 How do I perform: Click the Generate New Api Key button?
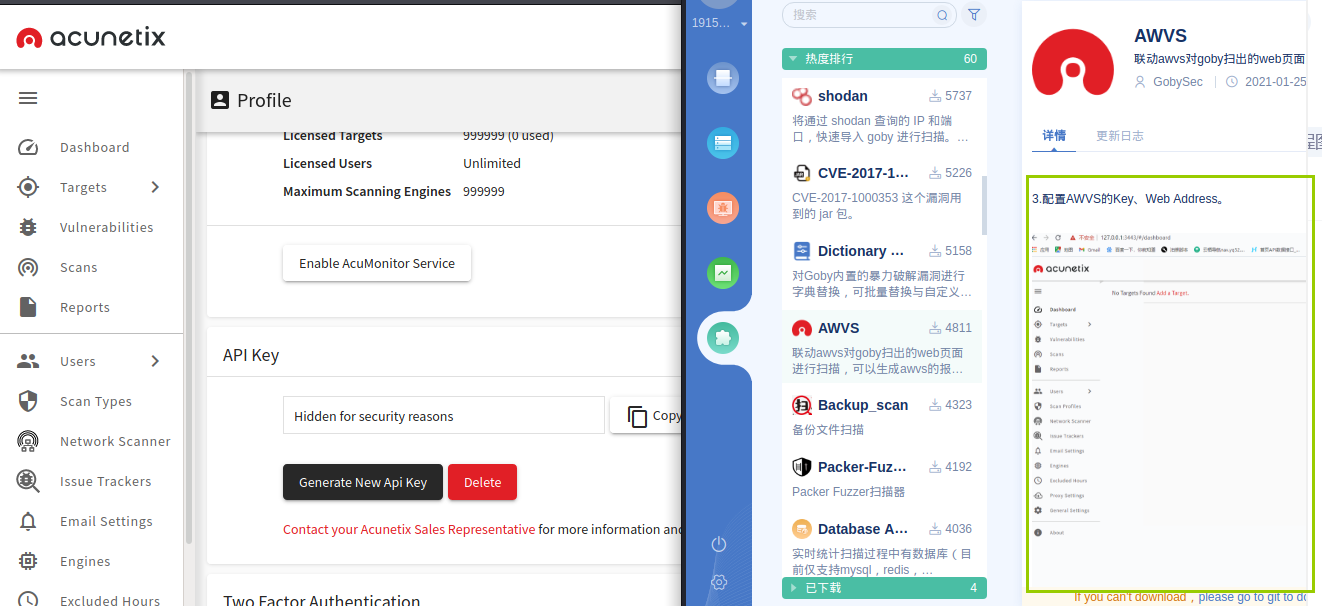[362, 481]
